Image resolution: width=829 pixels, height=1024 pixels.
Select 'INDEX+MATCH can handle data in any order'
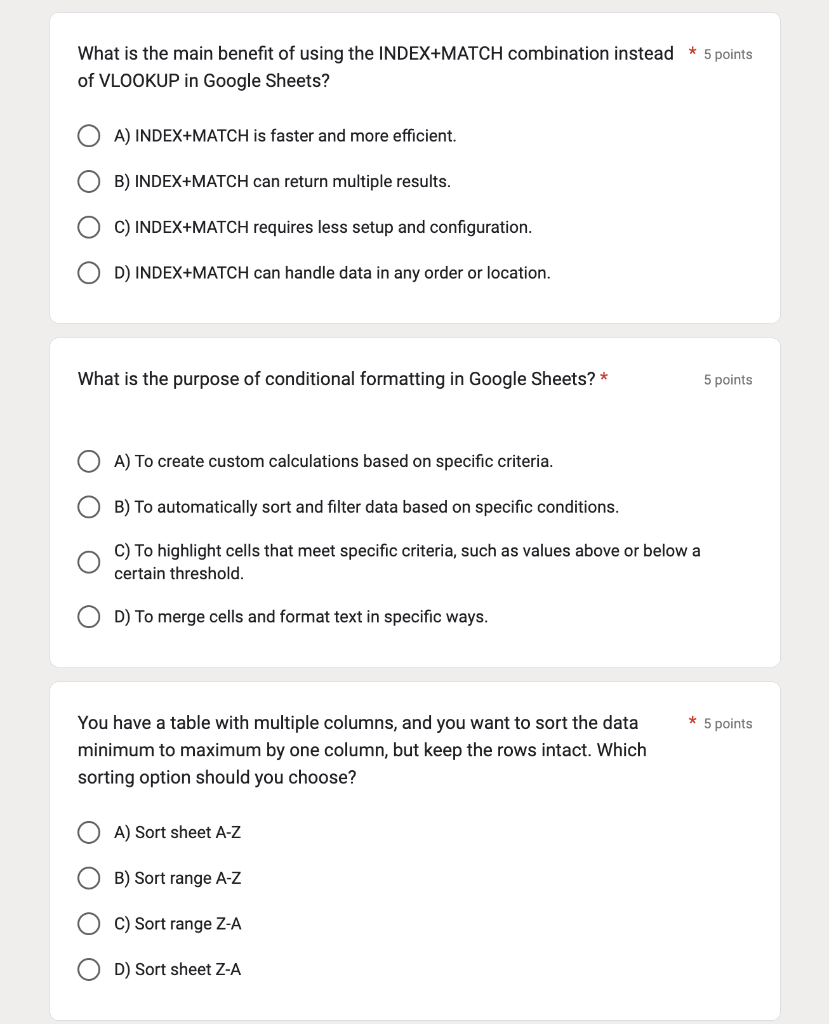pos(89,273)
